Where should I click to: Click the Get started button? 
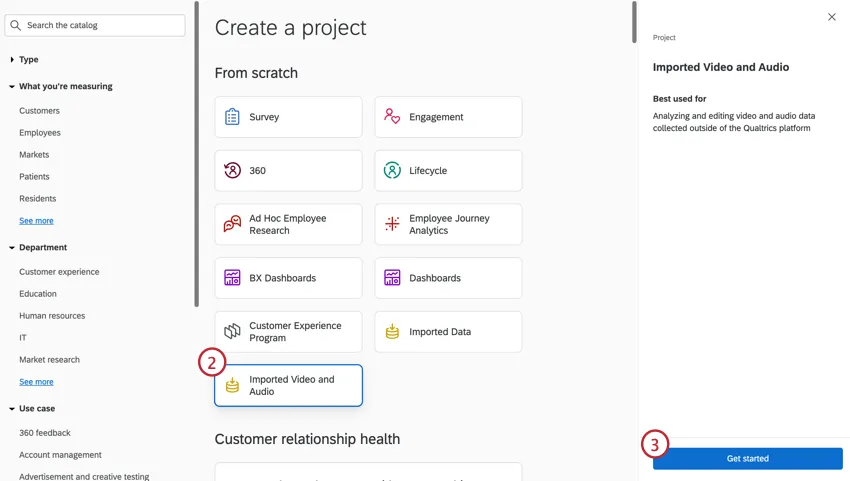coord(747,458)
